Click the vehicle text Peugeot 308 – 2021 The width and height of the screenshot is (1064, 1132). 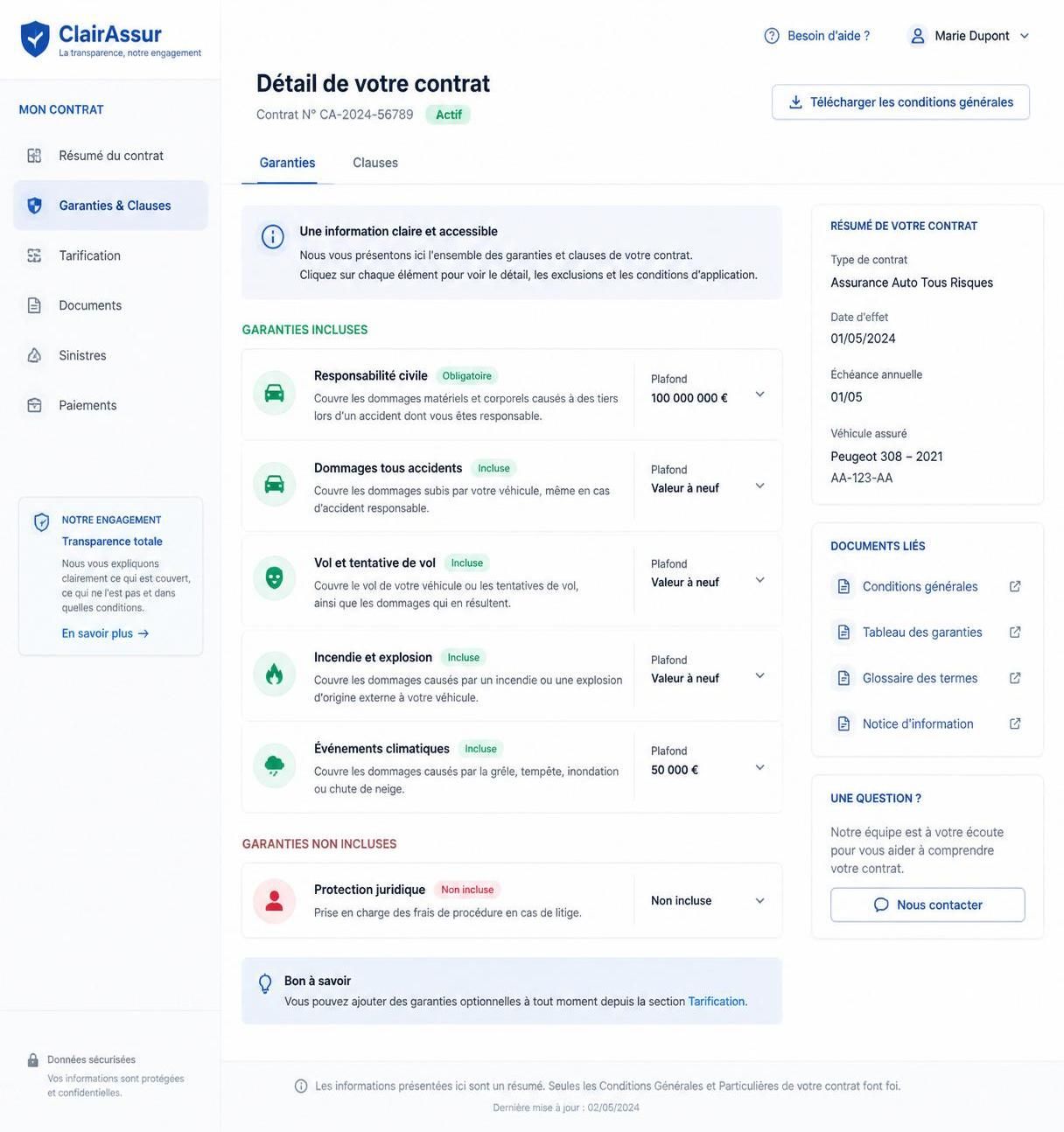click(x=886, y=457)
